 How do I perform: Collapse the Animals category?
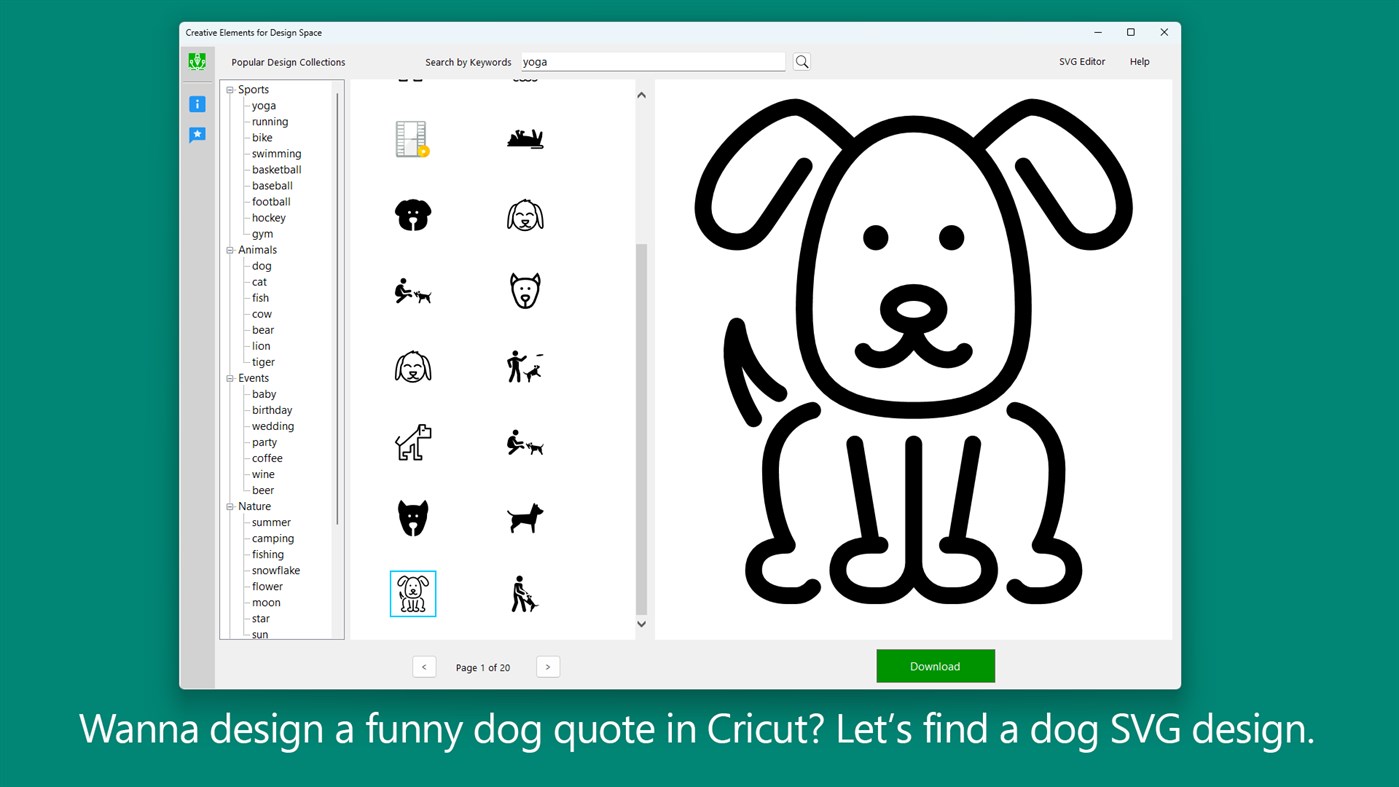(x=230, y=249)
